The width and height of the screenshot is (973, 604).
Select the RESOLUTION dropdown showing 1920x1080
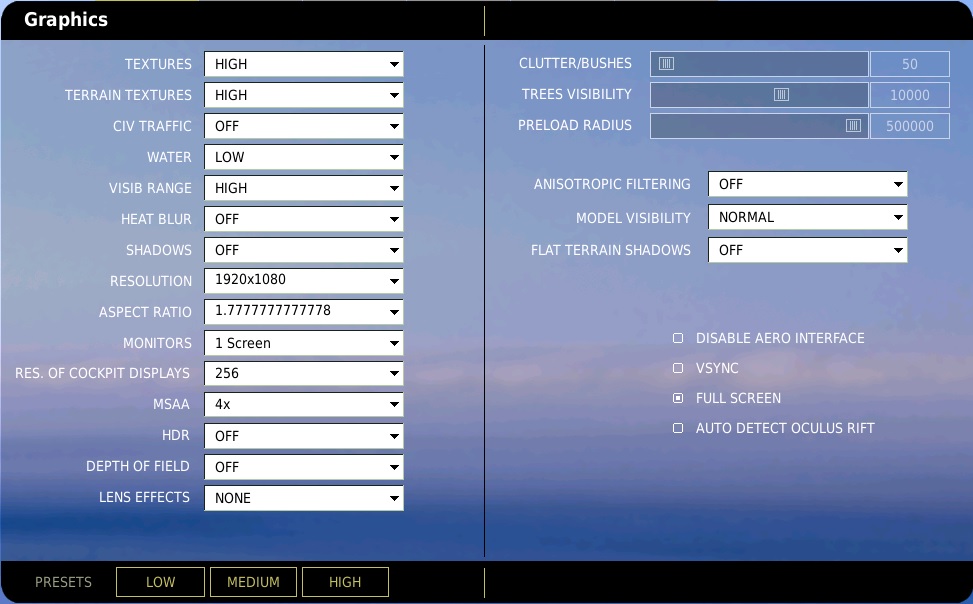click(303, 281)
